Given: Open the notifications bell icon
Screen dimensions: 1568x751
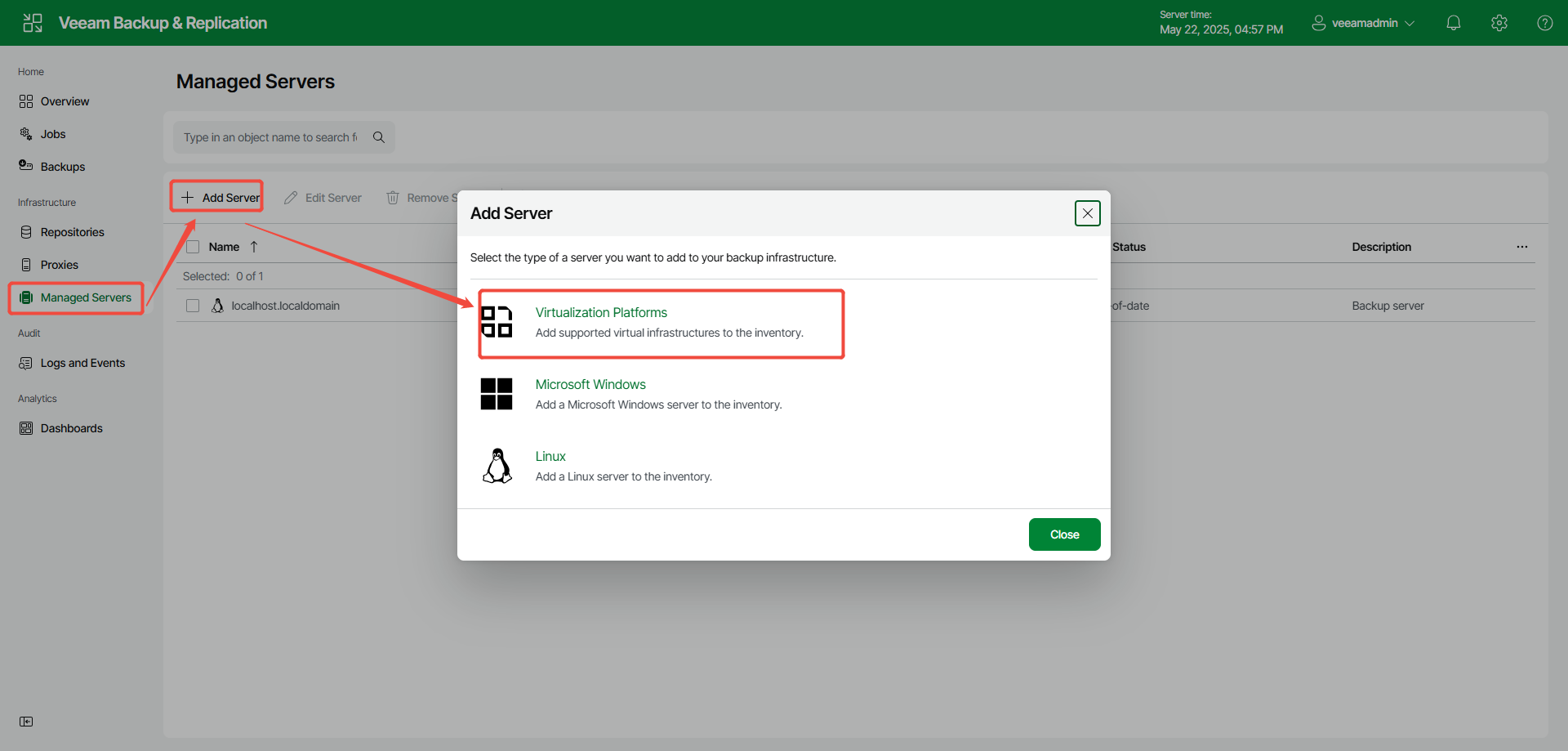Looking at the screenshot, I should click(x=1454, y=23).
